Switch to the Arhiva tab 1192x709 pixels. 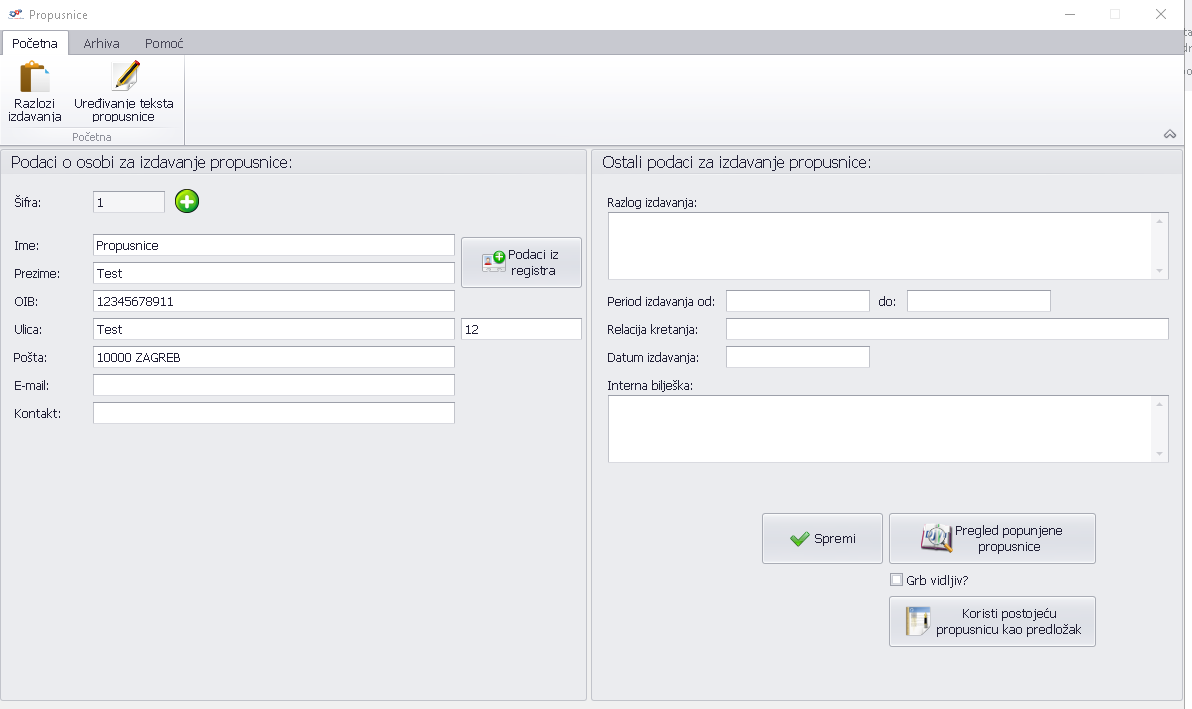pyautogui.click(x=102, y=44)
